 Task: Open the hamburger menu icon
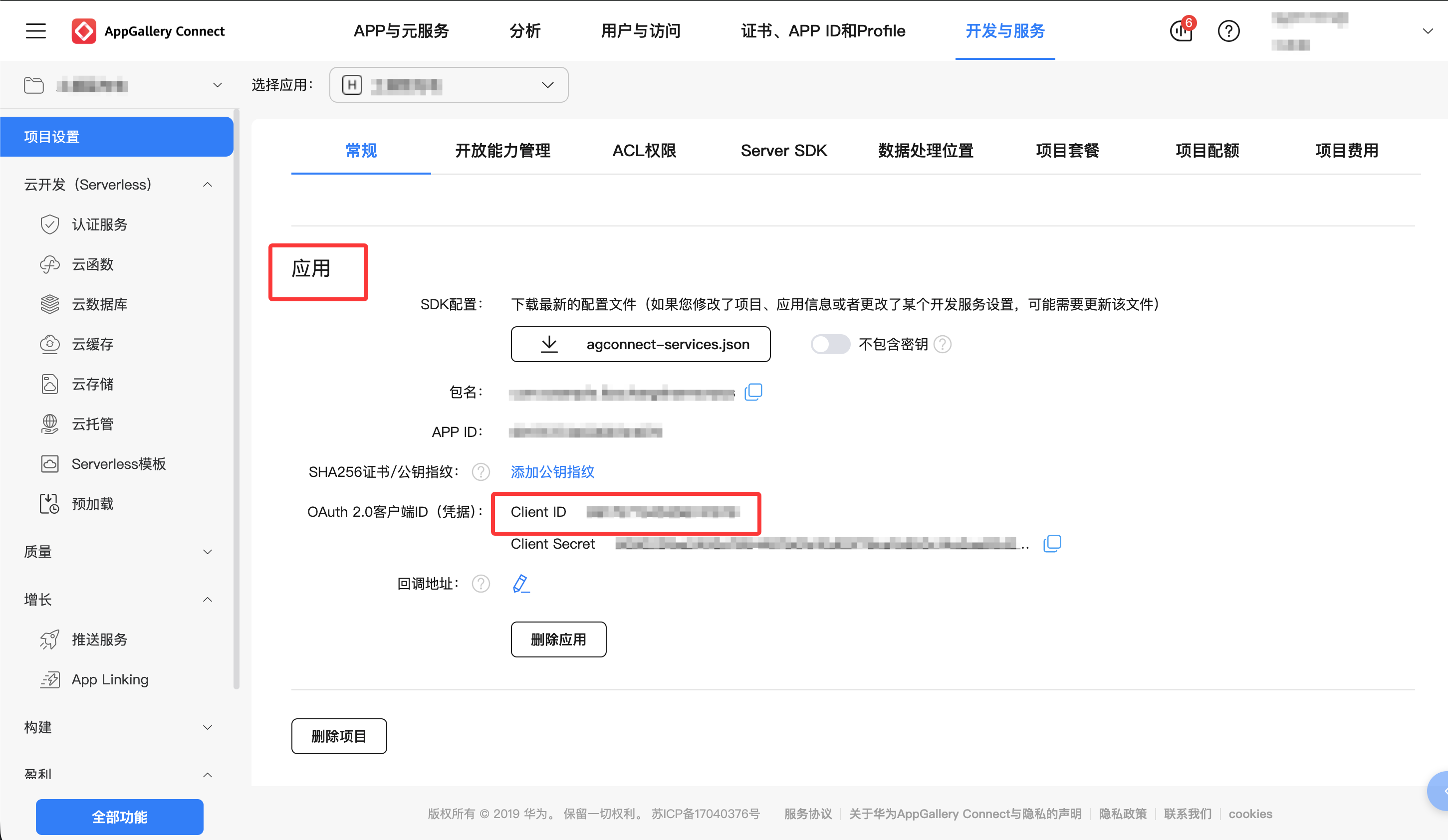point(35,31)
